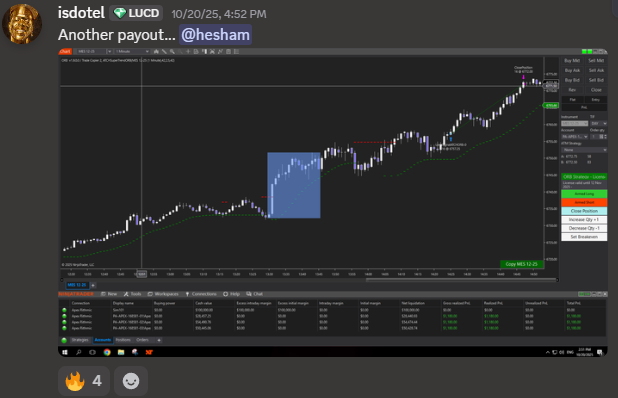The height and width of the screenshot is (398, 618).
Task: Open the Connections menu
Action: (x=201, y=294)
